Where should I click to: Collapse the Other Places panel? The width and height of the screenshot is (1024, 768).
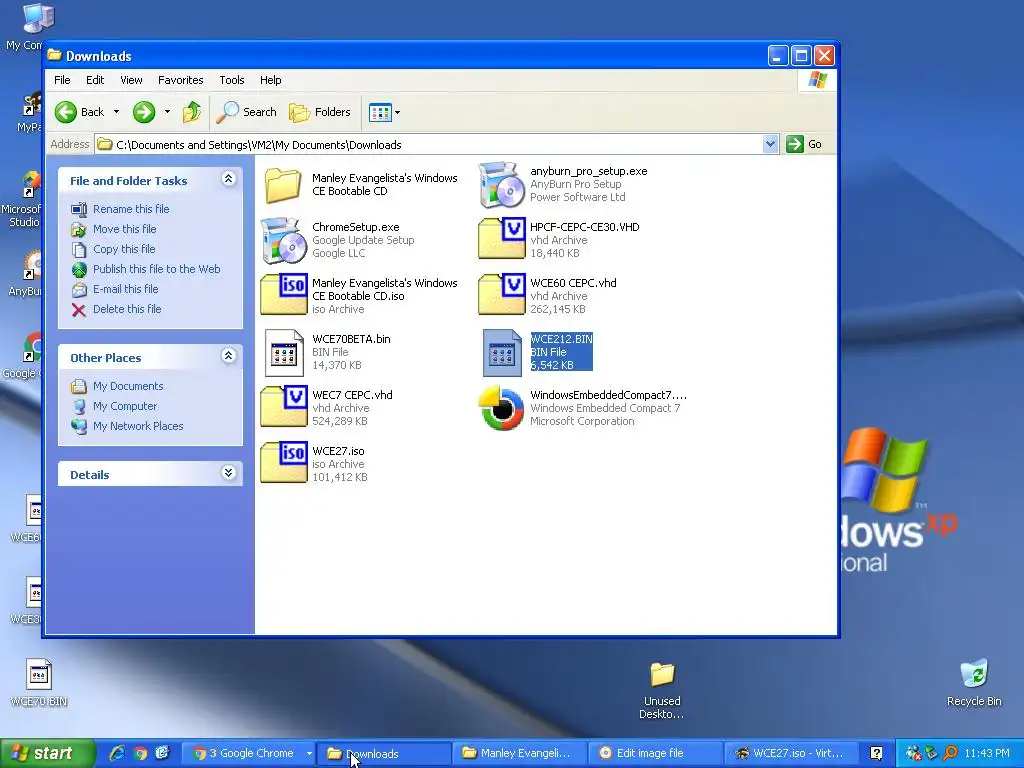(x=229, y=356)
